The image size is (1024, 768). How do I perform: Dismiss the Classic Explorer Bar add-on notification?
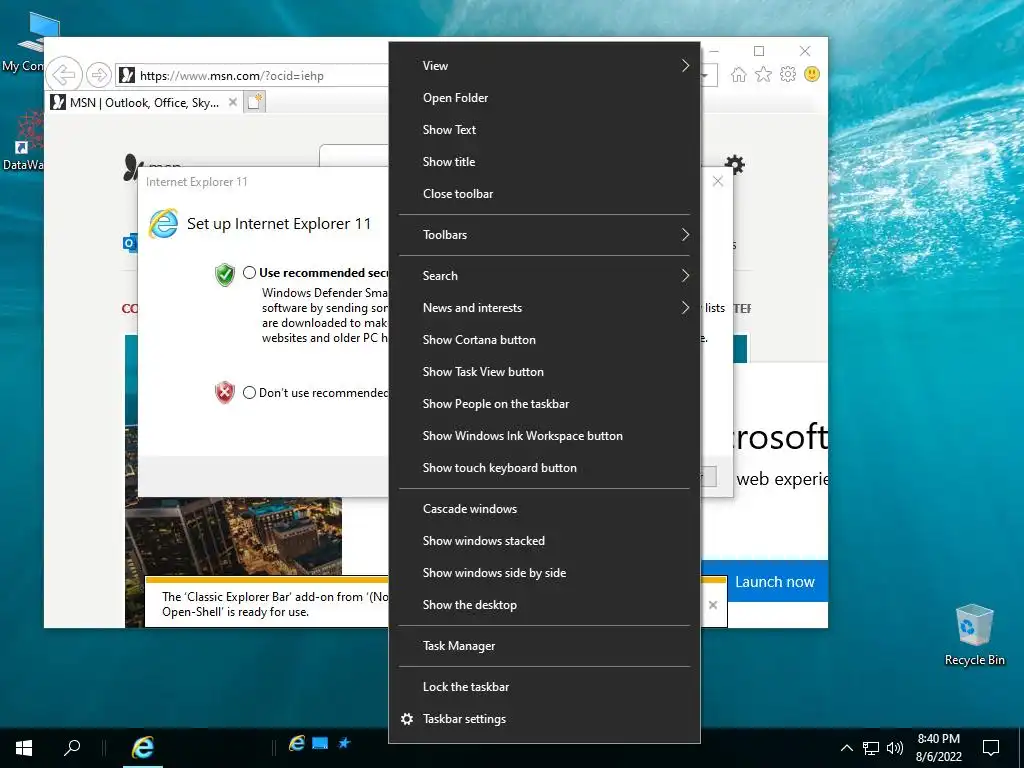point(713,605)
